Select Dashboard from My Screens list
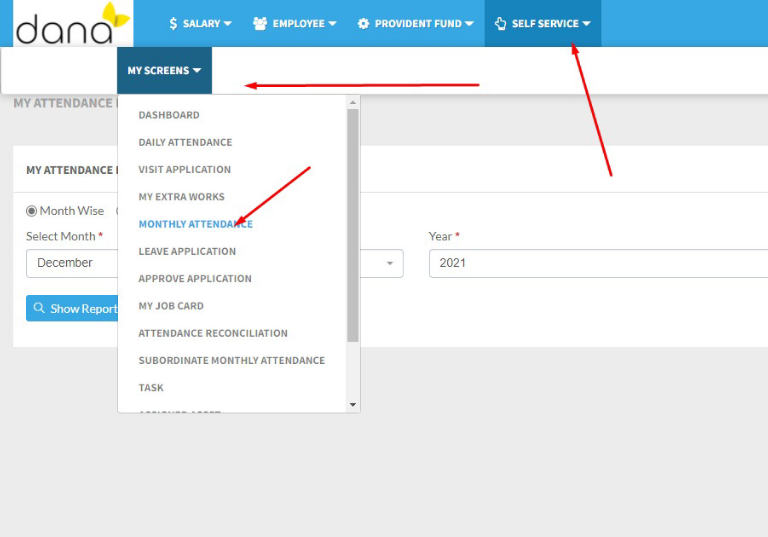 click(x=169, y=115)
